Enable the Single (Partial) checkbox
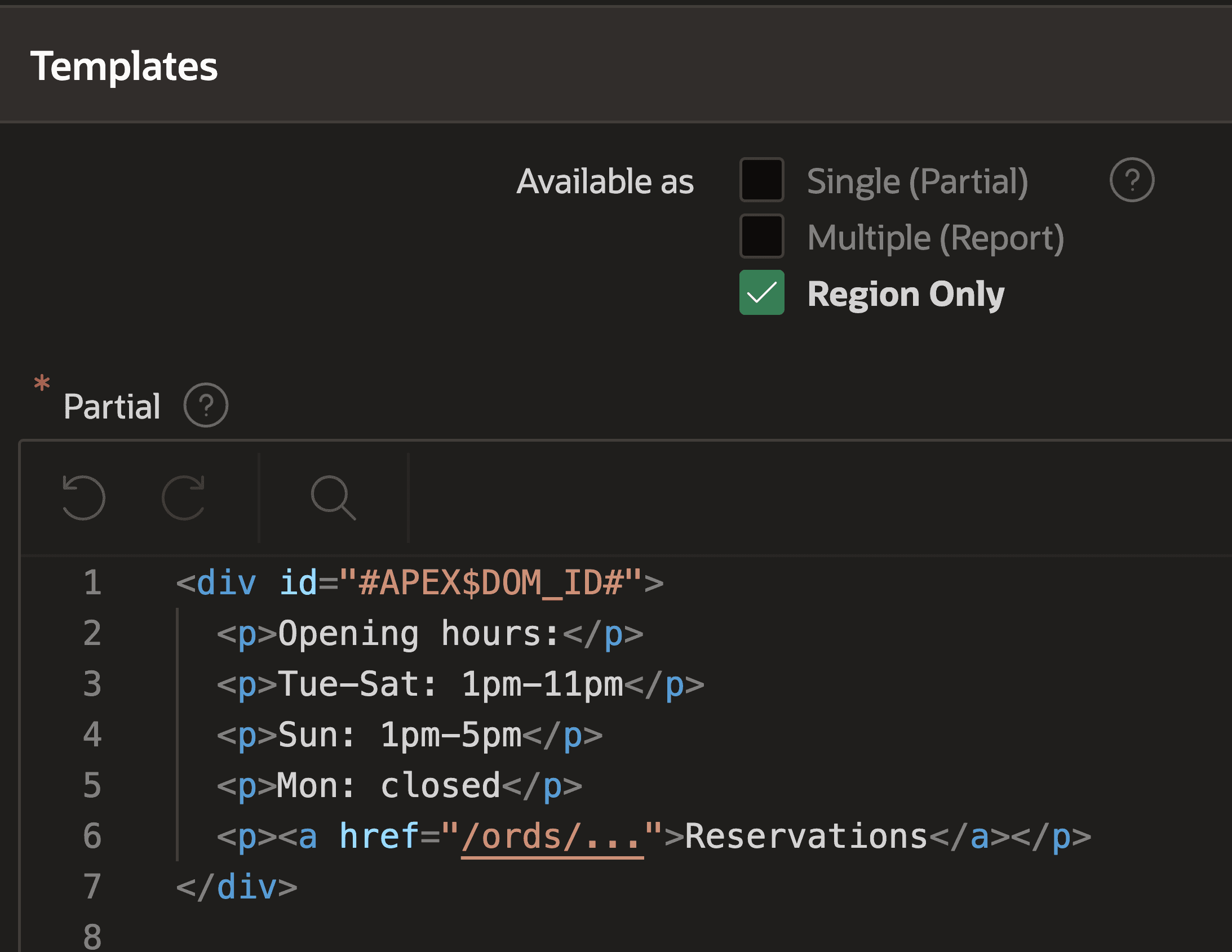The image size is (1232, 952). tap(761, 180)
